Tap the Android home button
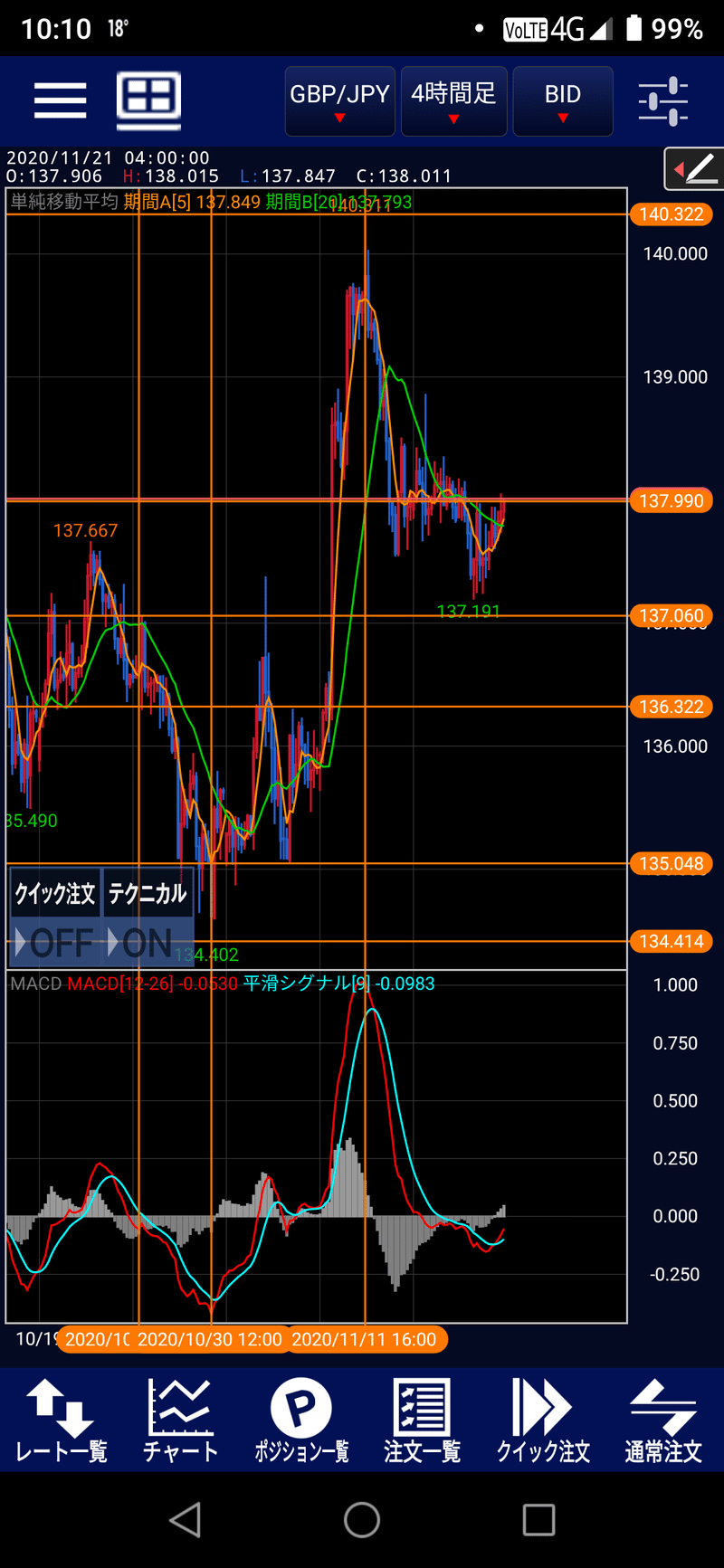Screen dimensions: 724x1568 362,1520
